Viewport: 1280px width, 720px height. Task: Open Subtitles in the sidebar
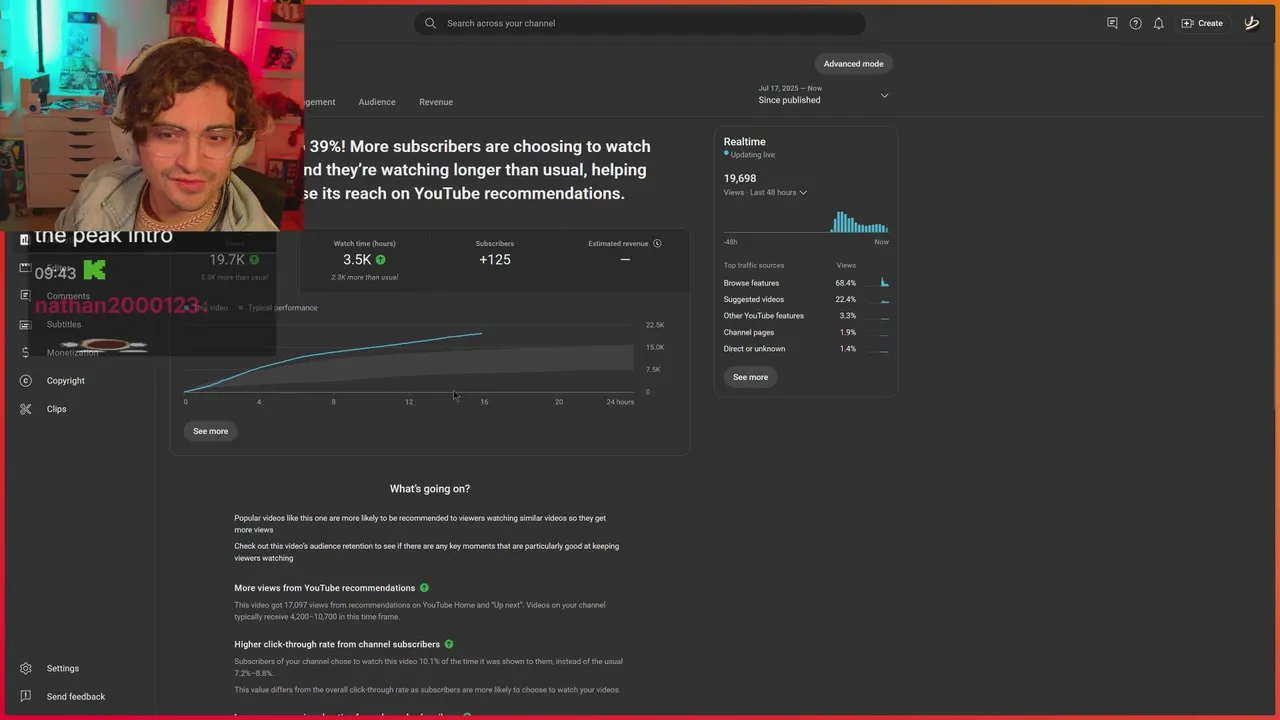64,324
